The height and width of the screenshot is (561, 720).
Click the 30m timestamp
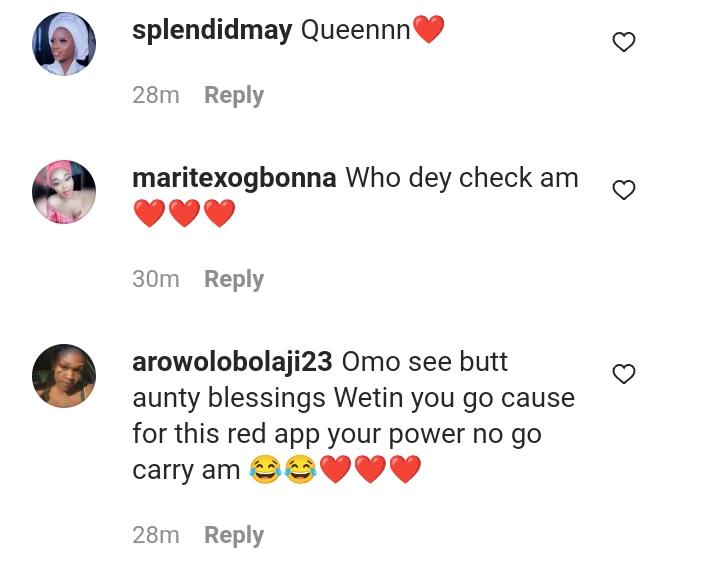[156, 279]
